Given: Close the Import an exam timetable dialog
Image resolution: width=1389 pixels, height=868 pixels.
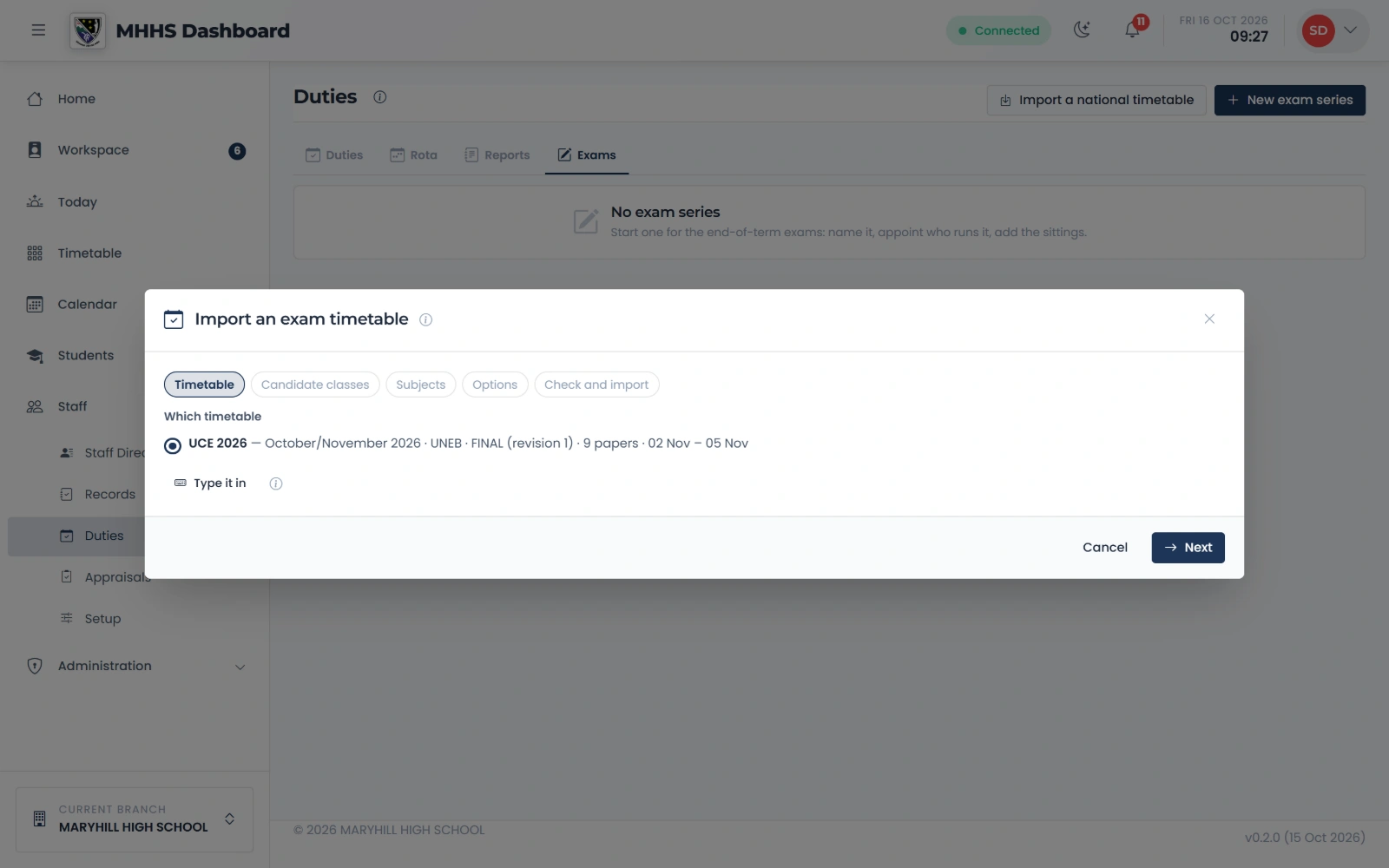Looking at the screenshot, I should [1209, 319].
